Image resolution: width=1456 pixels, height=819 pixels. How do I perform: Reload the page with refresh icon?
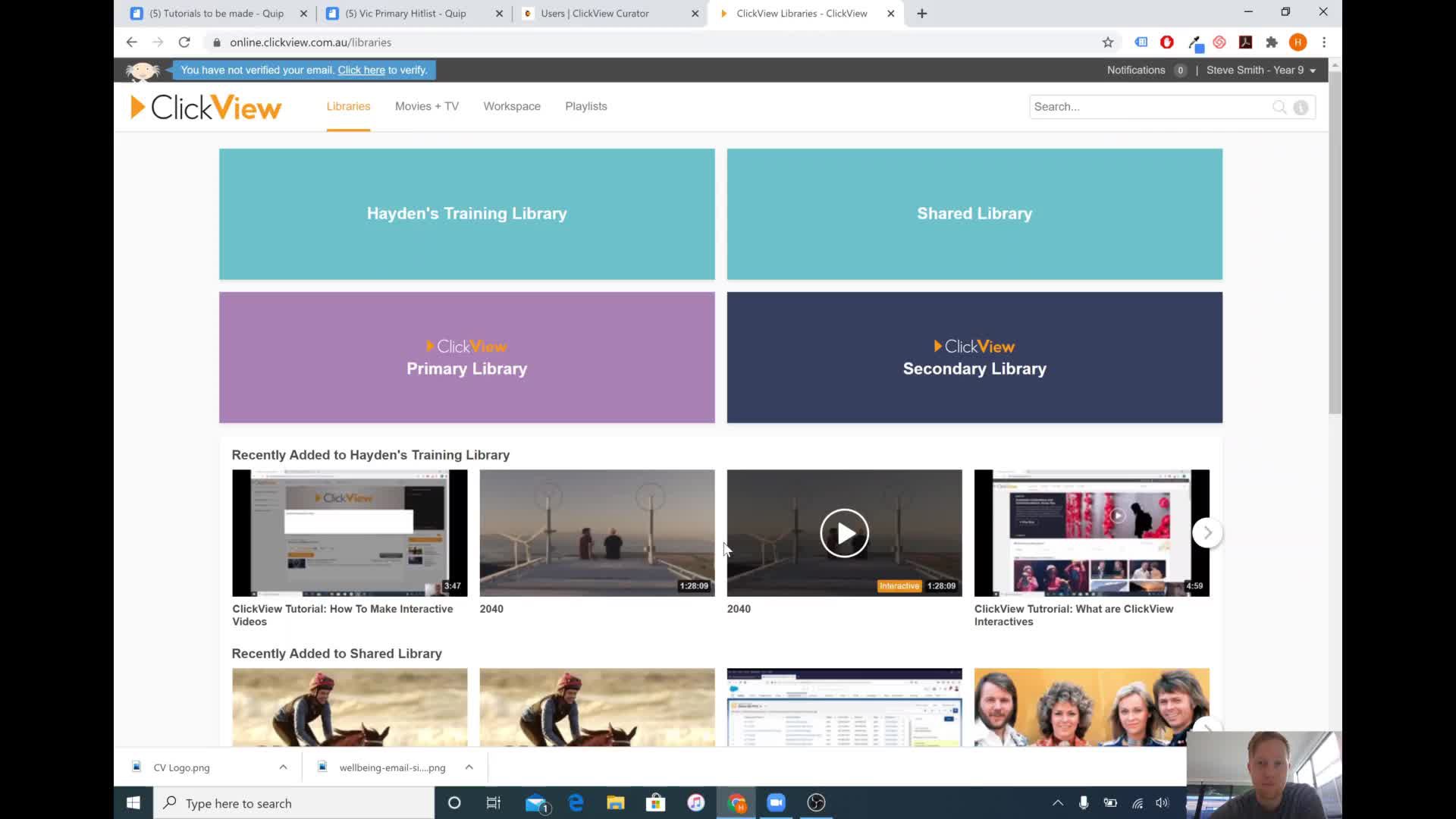(184, 42)
